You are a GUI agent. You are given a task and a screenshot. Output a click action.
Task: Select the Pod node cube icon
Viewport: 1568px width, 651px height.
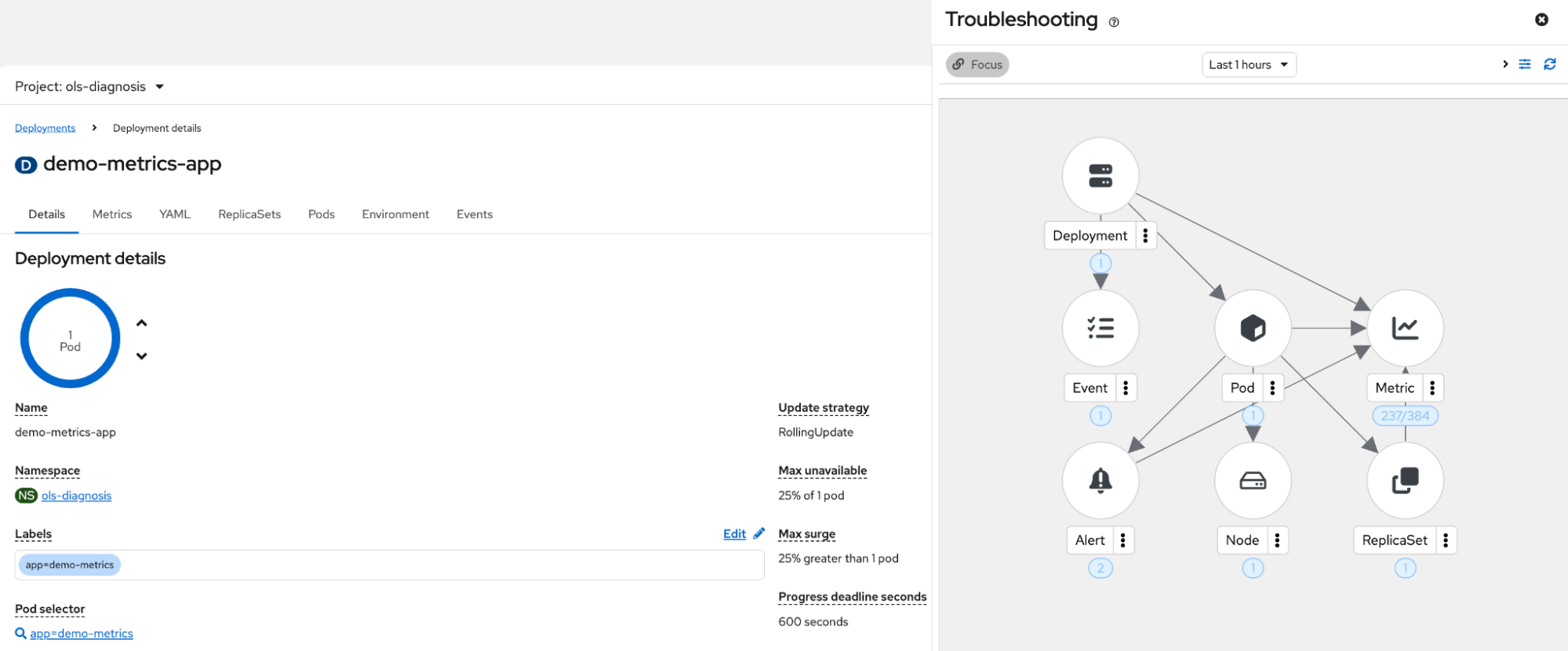tap(1253, 328)
